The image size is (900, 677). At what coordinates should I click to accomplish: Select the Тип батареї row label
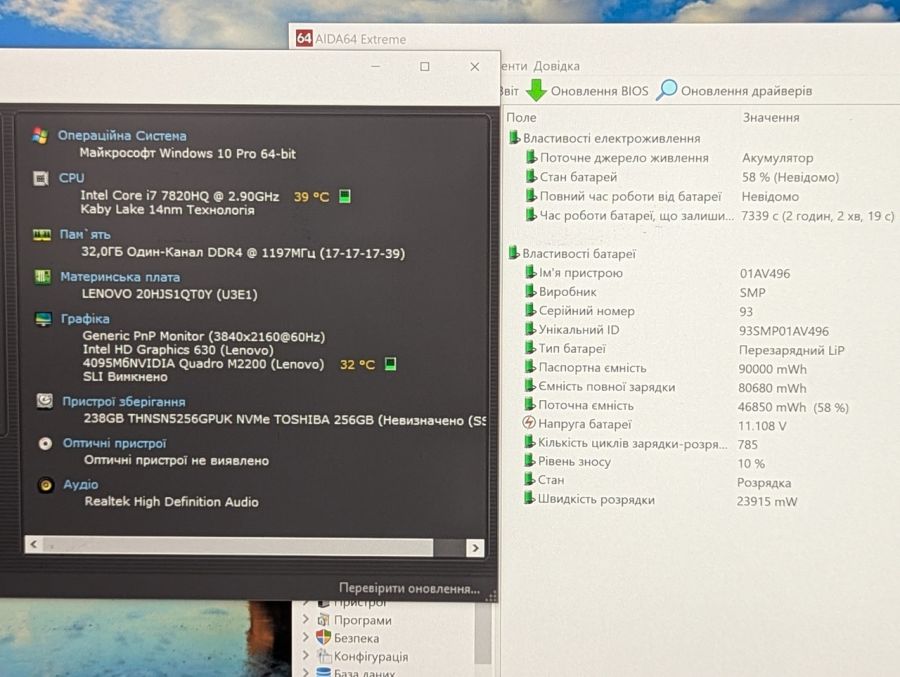tap(572, 349)
